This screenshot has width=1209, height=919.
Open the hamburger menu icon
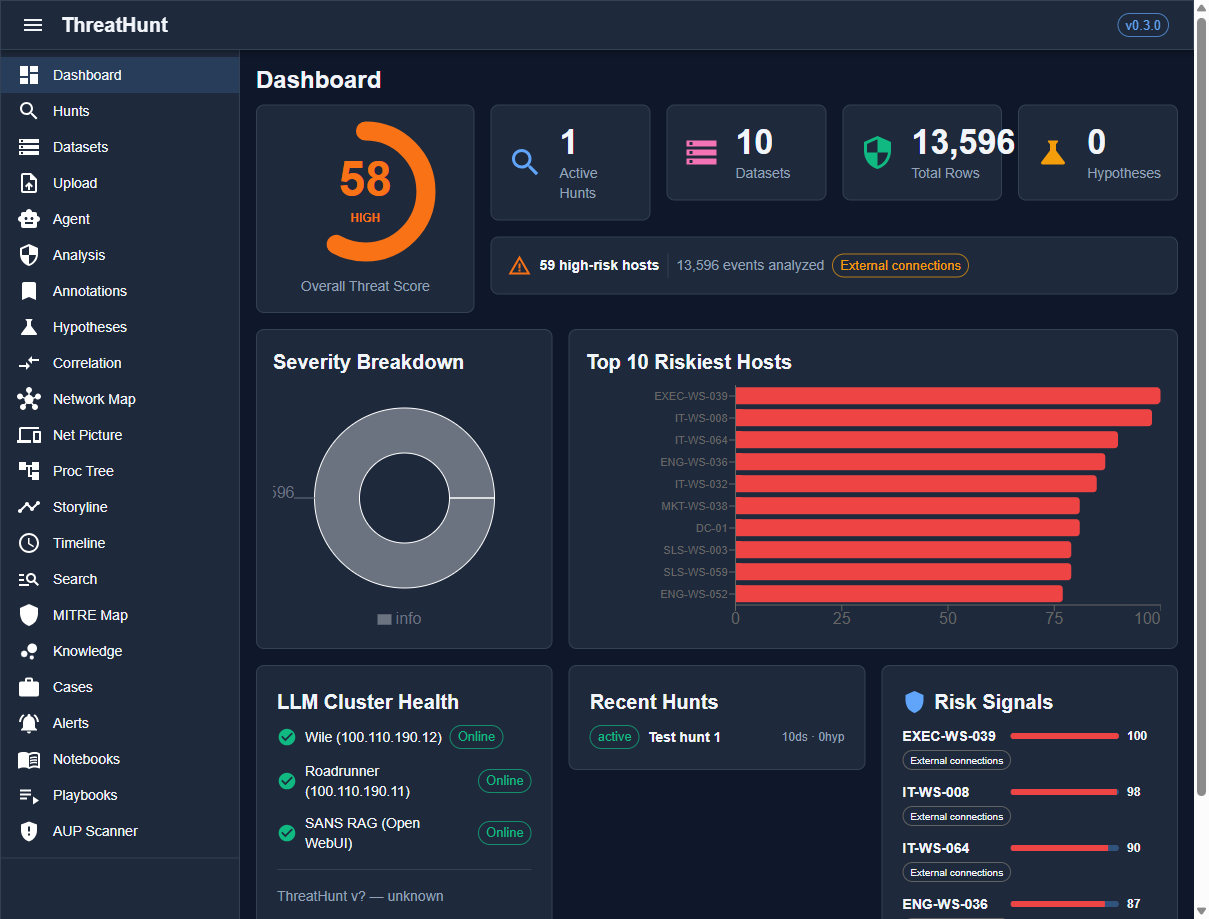tap(33, 25)
